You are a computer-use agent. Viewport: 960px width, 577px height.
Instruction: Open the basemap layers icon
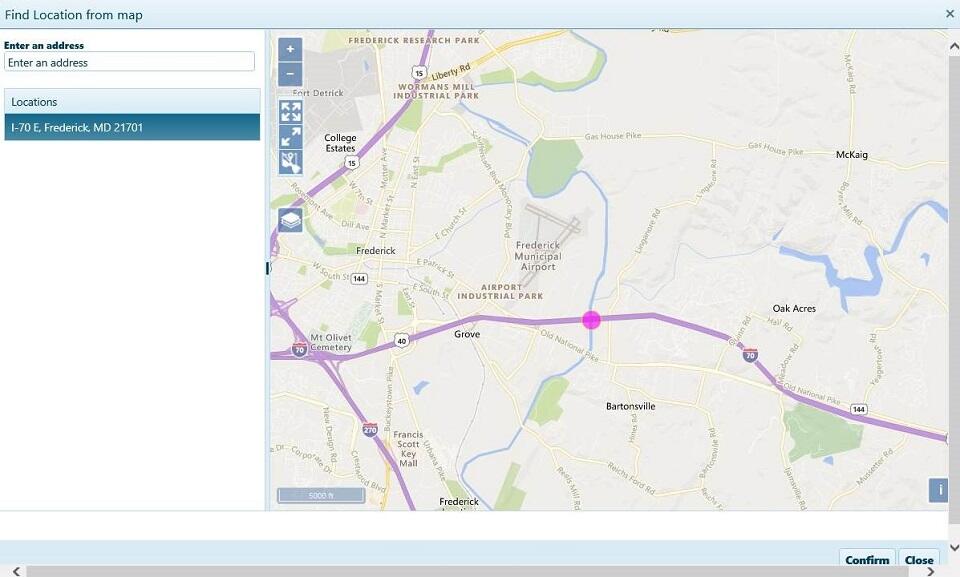[289, 218]
